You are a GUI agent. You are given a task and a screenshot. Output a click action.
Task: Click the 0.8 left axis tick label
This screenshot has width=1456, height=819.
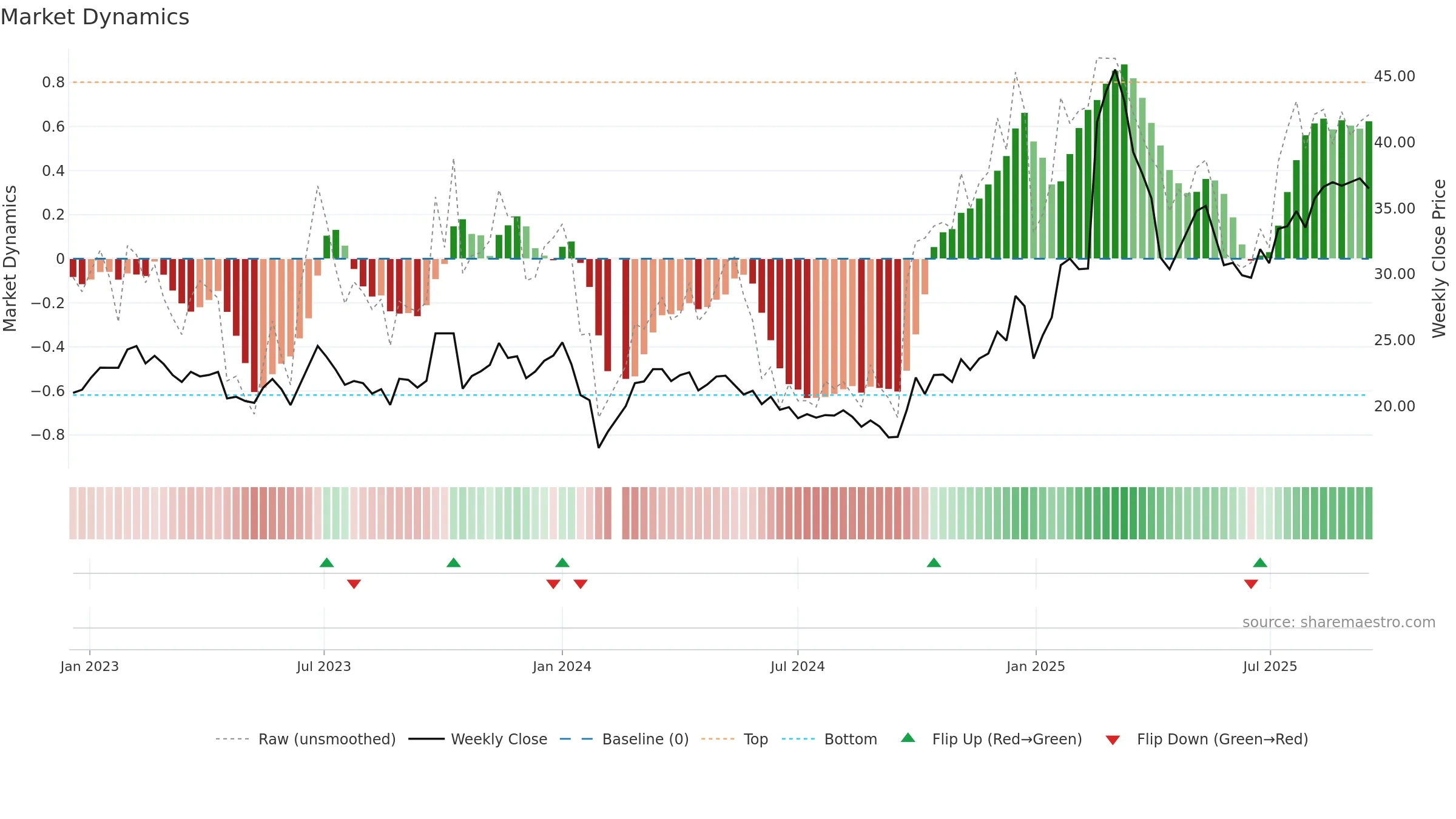53,83
